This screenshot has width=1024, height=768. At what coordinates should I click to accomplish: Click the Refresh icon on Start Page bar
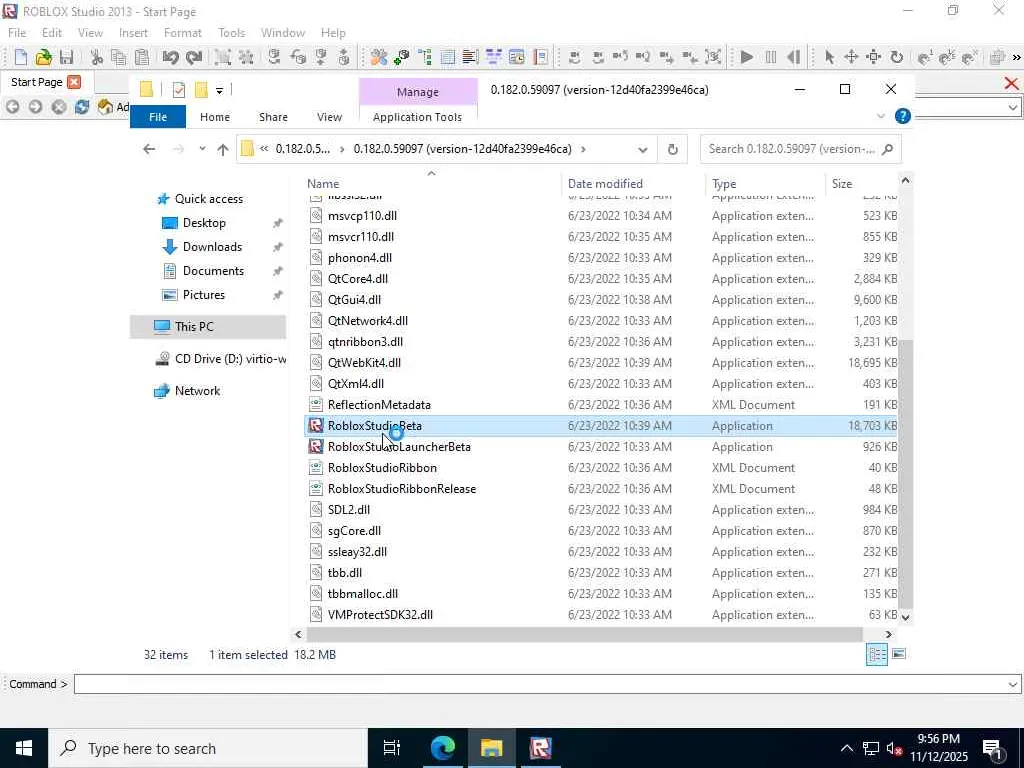pos(82,106)
